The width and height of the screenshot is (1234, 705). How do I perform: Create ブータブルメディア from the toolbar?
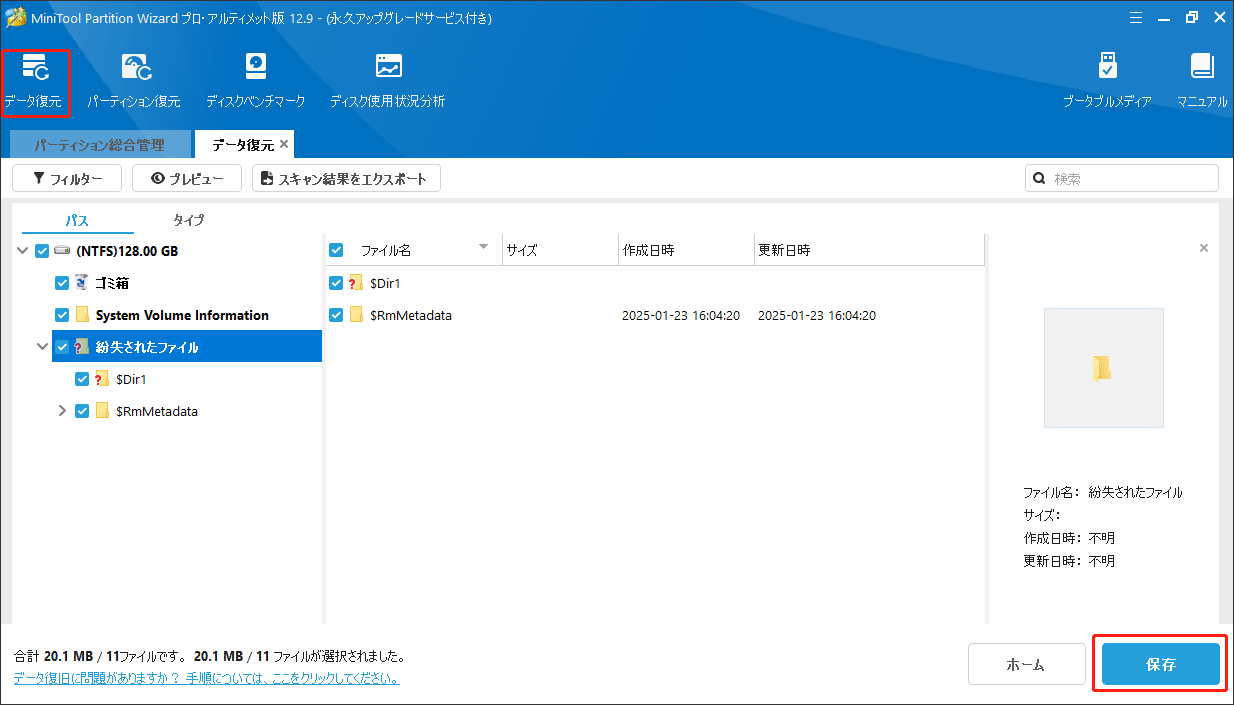point(1107,82)
